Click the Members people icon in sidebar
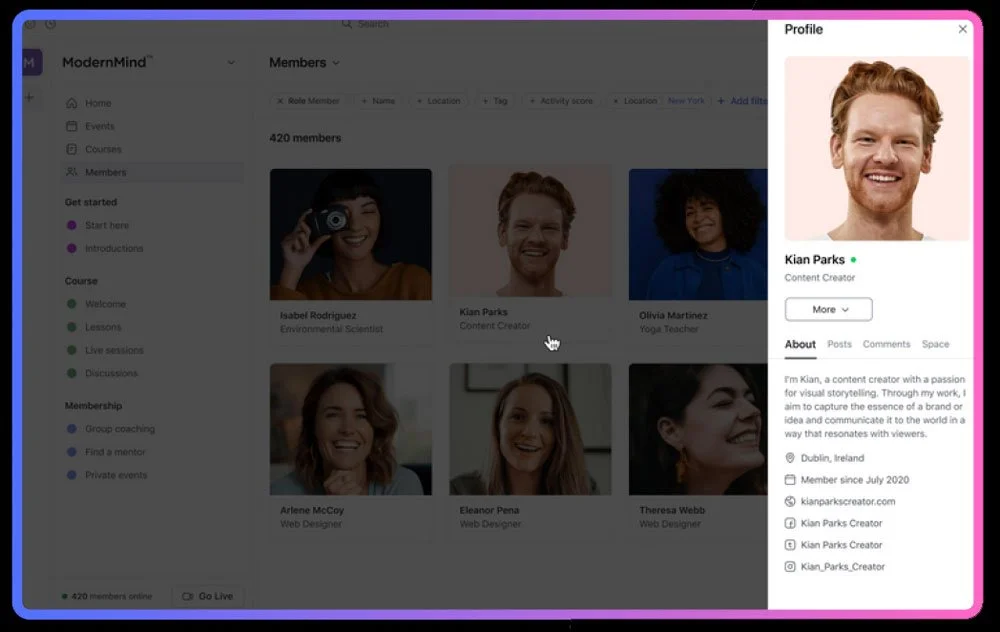 tap(71, 172)
